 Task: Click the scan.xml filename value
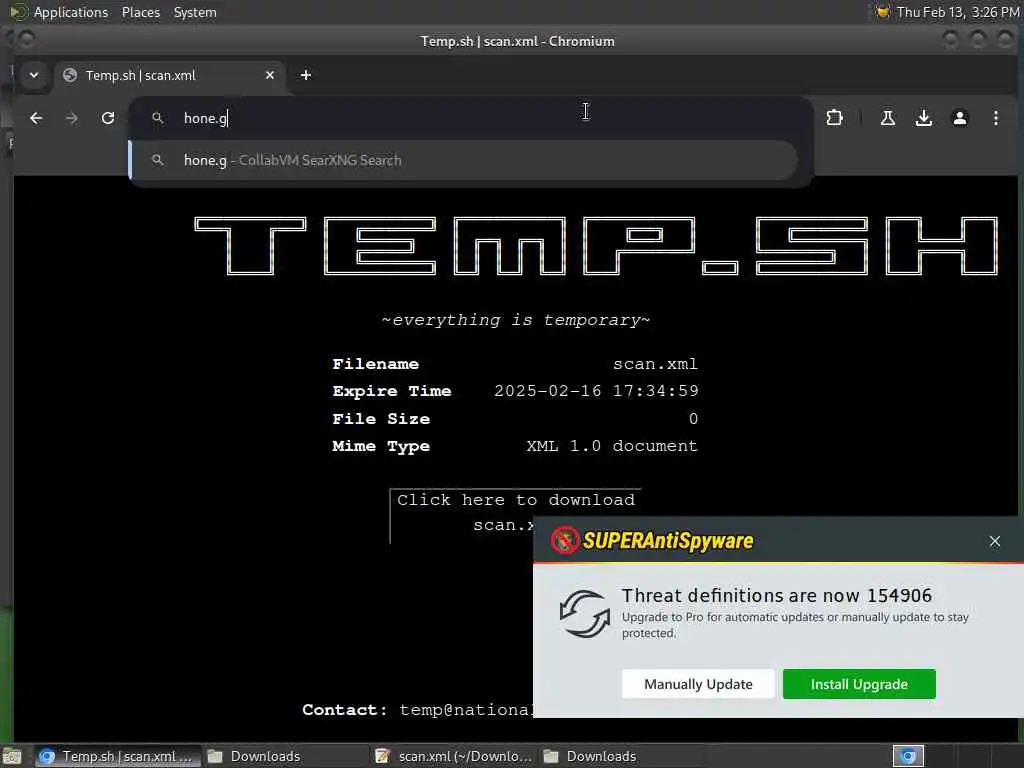point(655,364)
